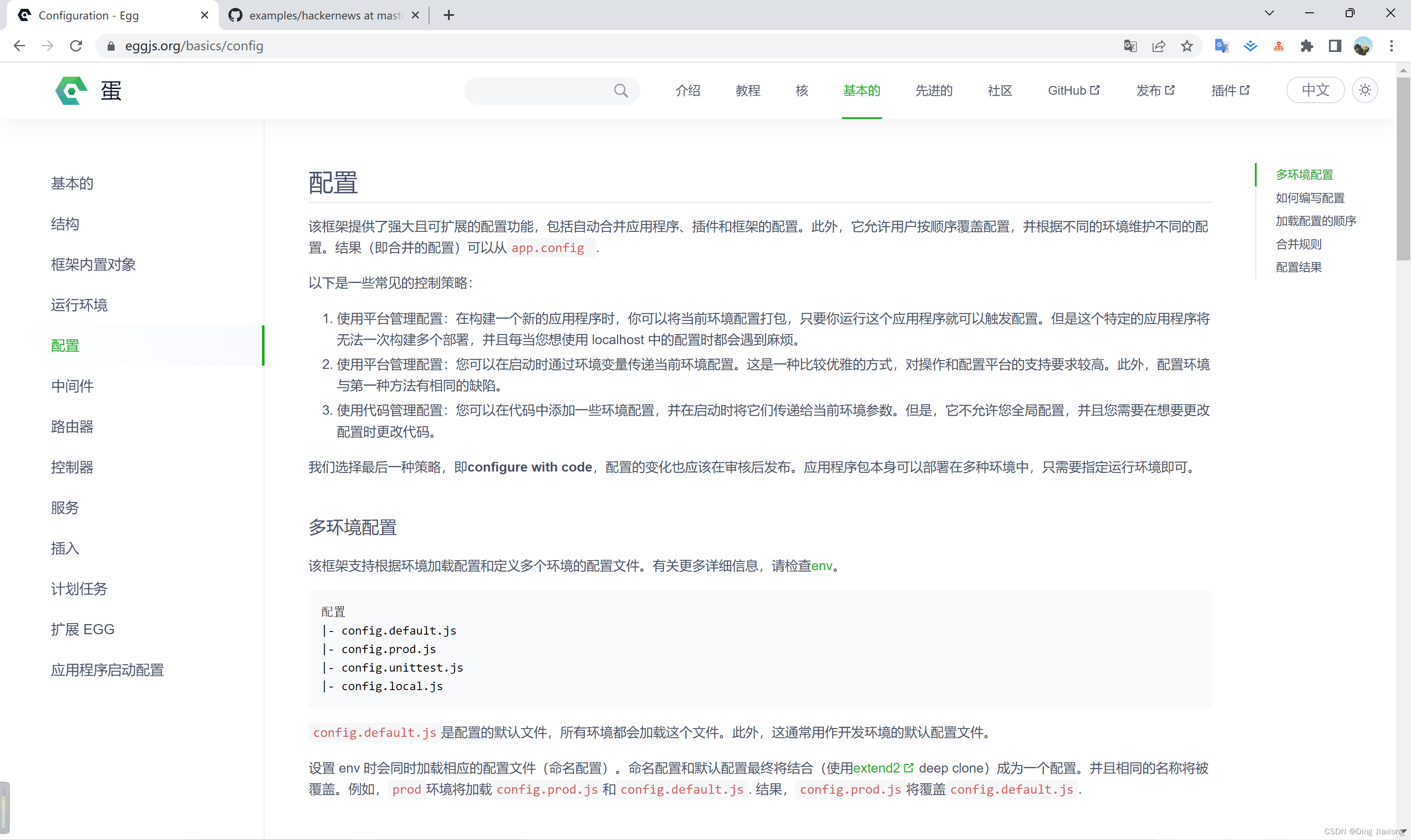The image size is (1411, 840).
Task: Focus the site search field
Action: click(552, 90)
